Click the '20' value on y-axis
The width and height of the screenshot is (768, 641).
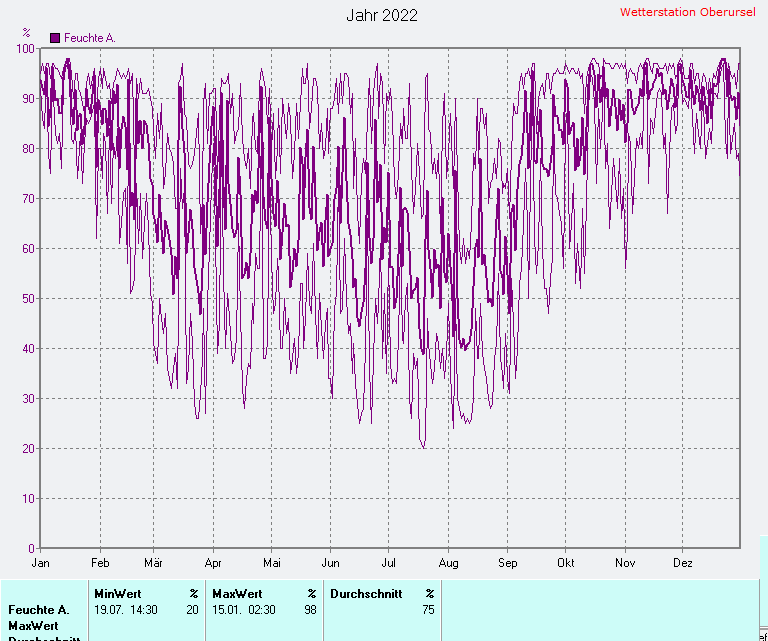(29, 448)
